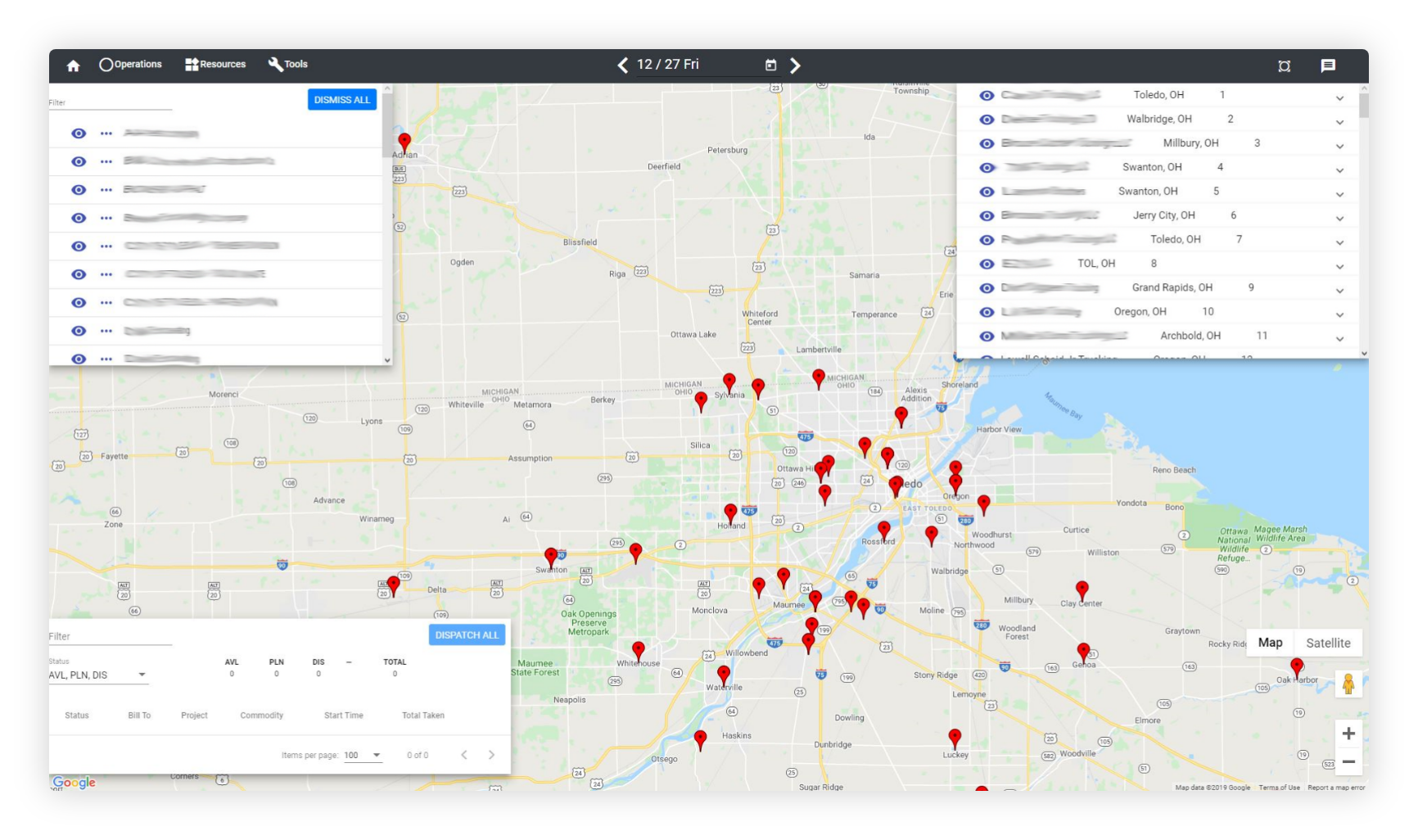The width and height of the screenshot is (1418, 840).
Task: Expand Swanton, OH row number 5
Action: tap(1339, 194)
